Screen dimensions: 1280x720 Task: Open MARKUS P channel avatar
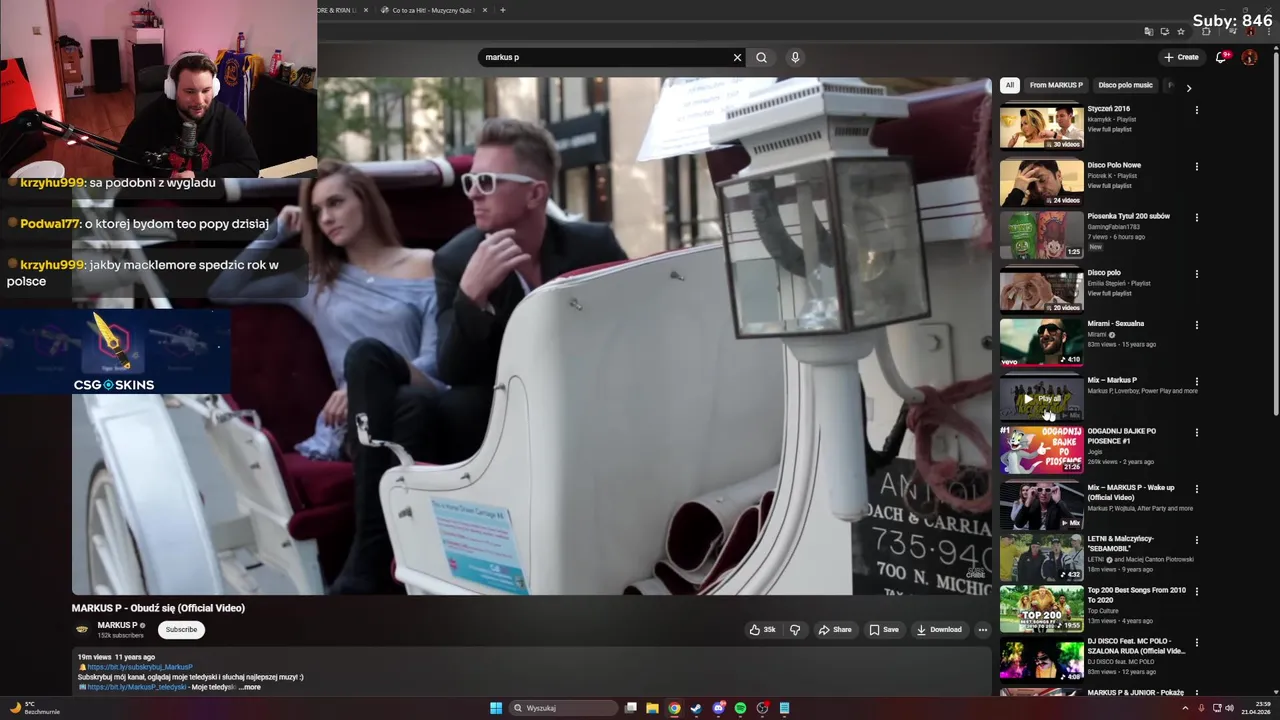tap(82, 629)
